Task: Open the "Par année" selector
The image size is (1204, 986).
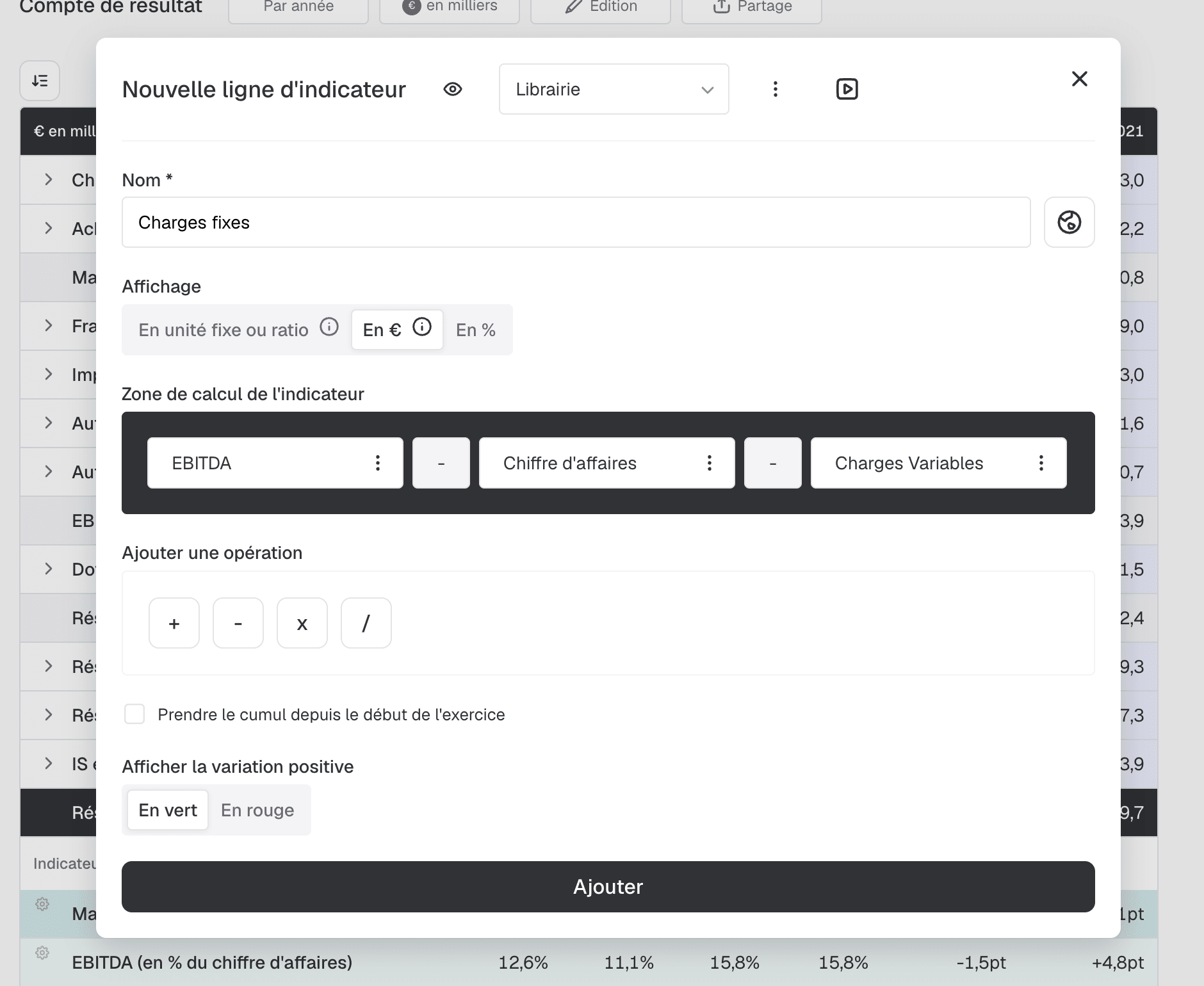Action: 298,8
